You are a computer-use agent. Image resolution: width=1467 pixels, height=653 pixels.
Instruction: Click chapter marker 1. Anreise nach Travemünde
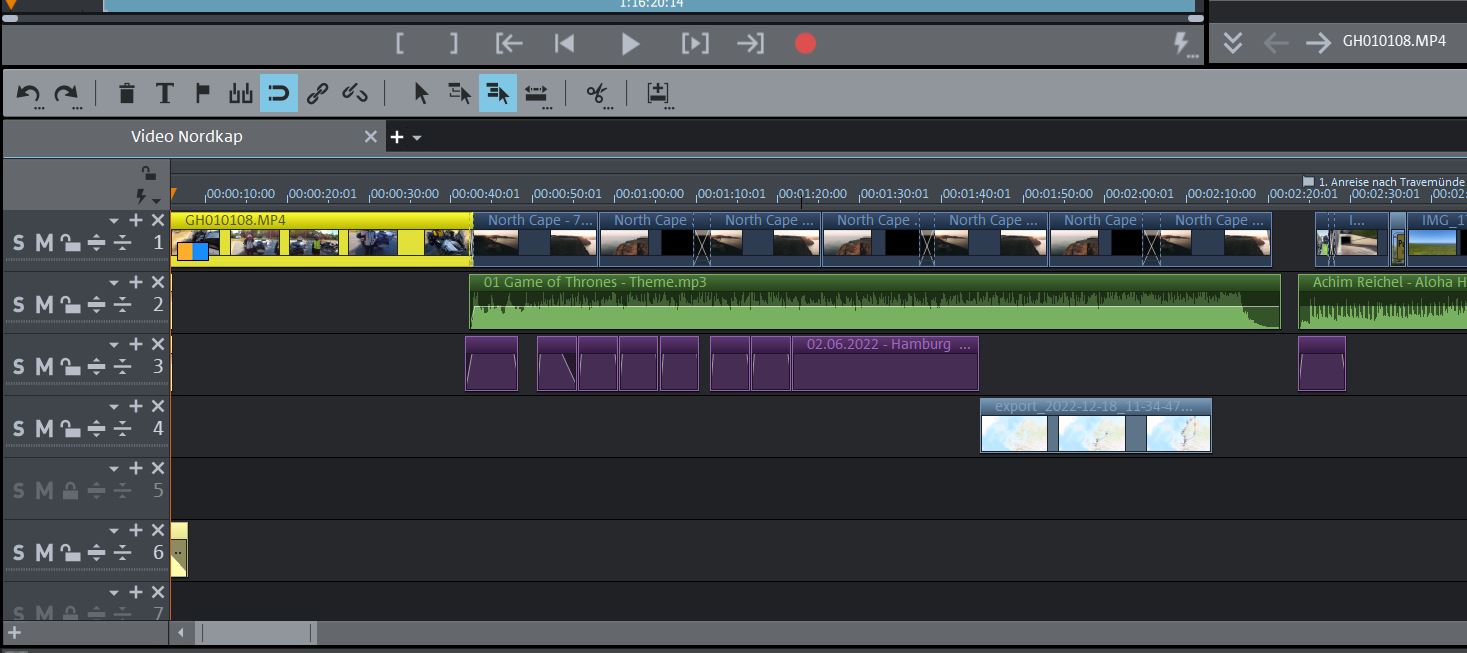pos(1385,182)
